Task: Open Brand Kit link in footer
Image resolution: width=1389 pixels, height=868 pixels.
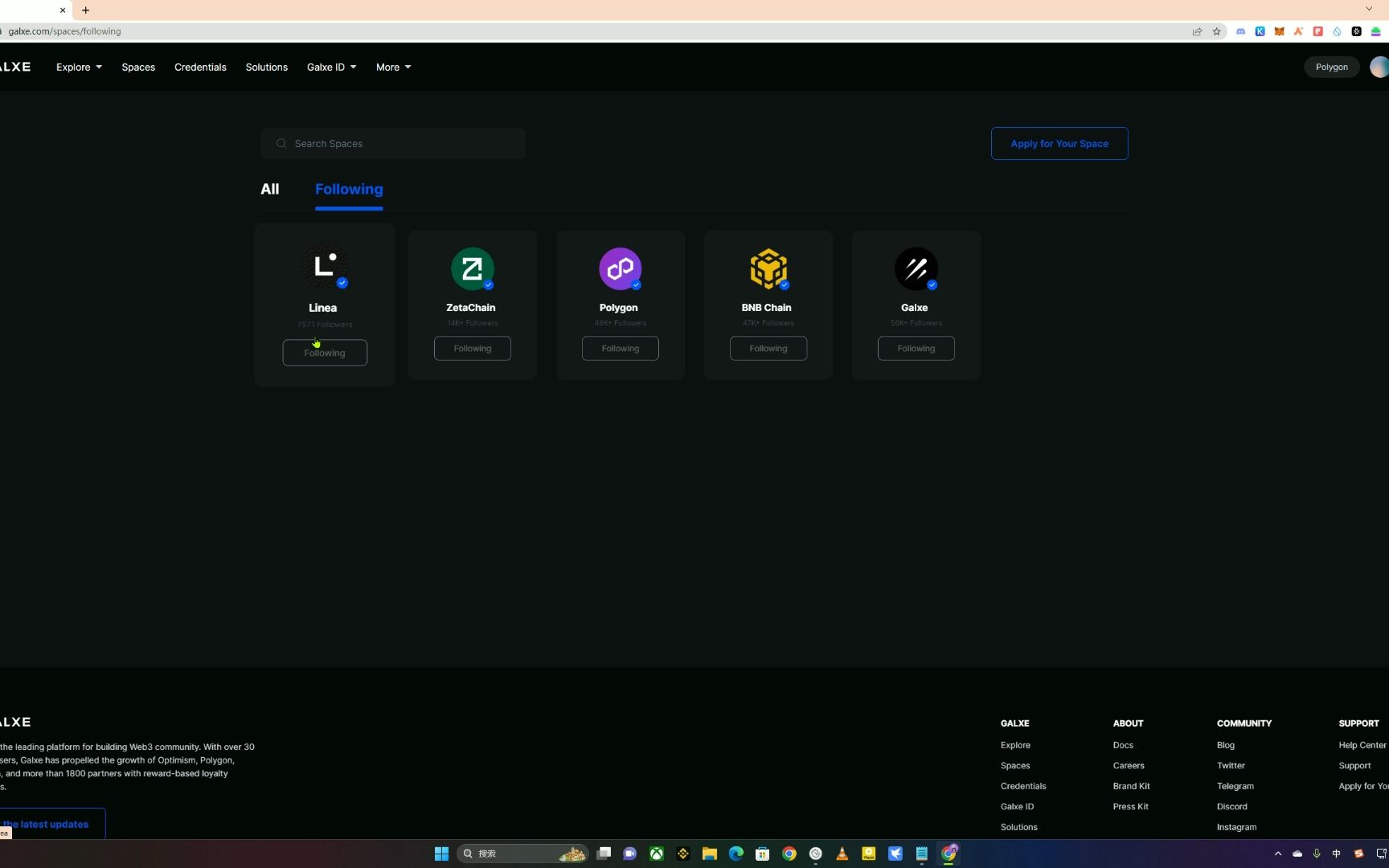Action: tap(1131, 786)
